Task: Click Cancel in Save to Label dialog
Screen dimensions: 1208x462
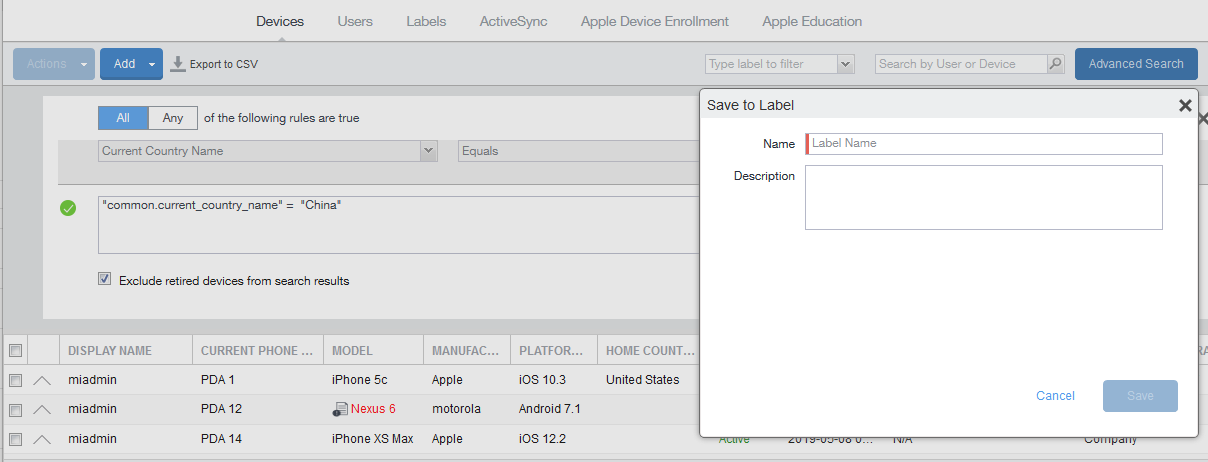Action: point(1055,396)
